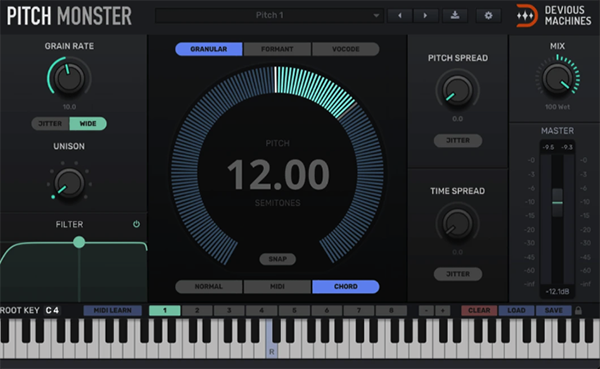Switch to NORMAL pitch mode
Image resolution: width=600 pixels, height=369 pixels.
click(x=209, y=287)
